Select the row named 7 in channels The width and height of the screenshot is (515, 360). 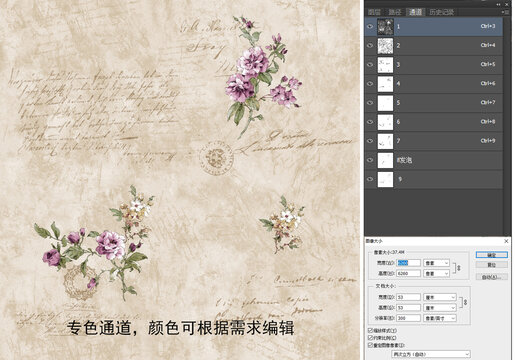[434, 141]
